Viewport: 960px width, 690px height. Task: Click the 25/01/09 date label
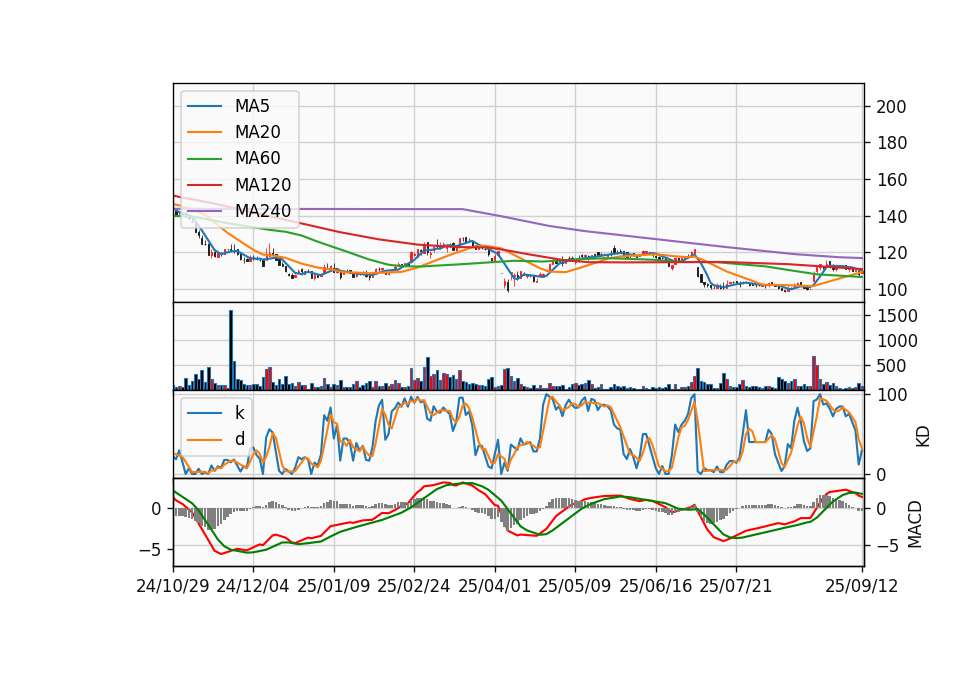point(334,586)
